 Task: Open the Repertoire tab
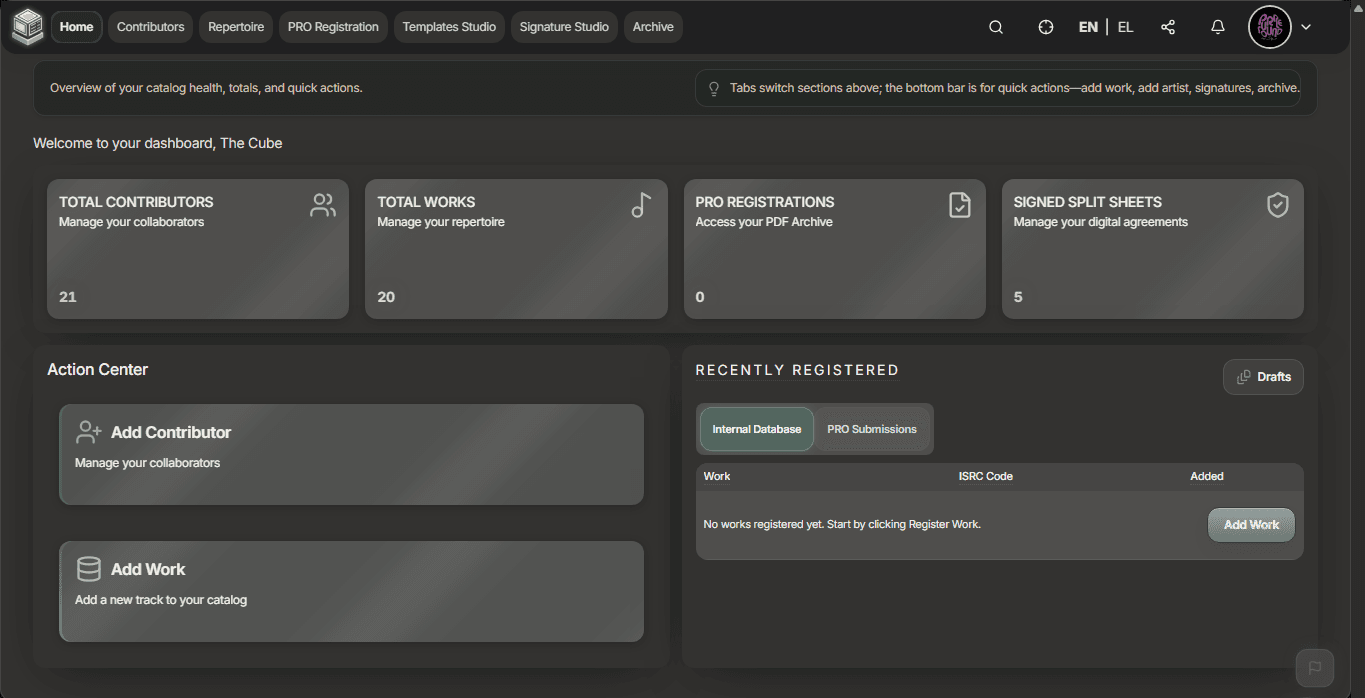[236, 27]
